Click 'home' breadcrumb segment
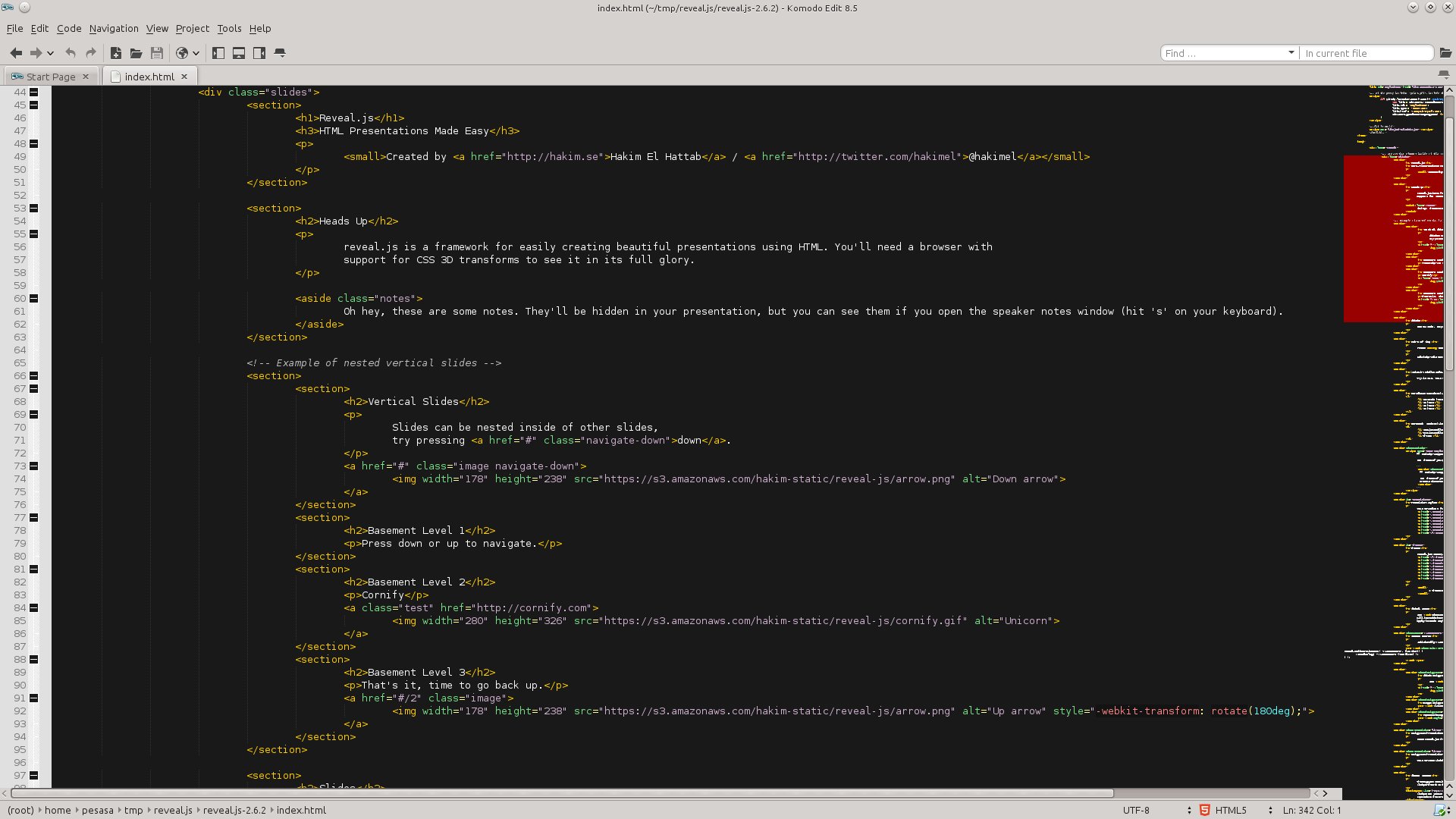 [x=58, y=810]
